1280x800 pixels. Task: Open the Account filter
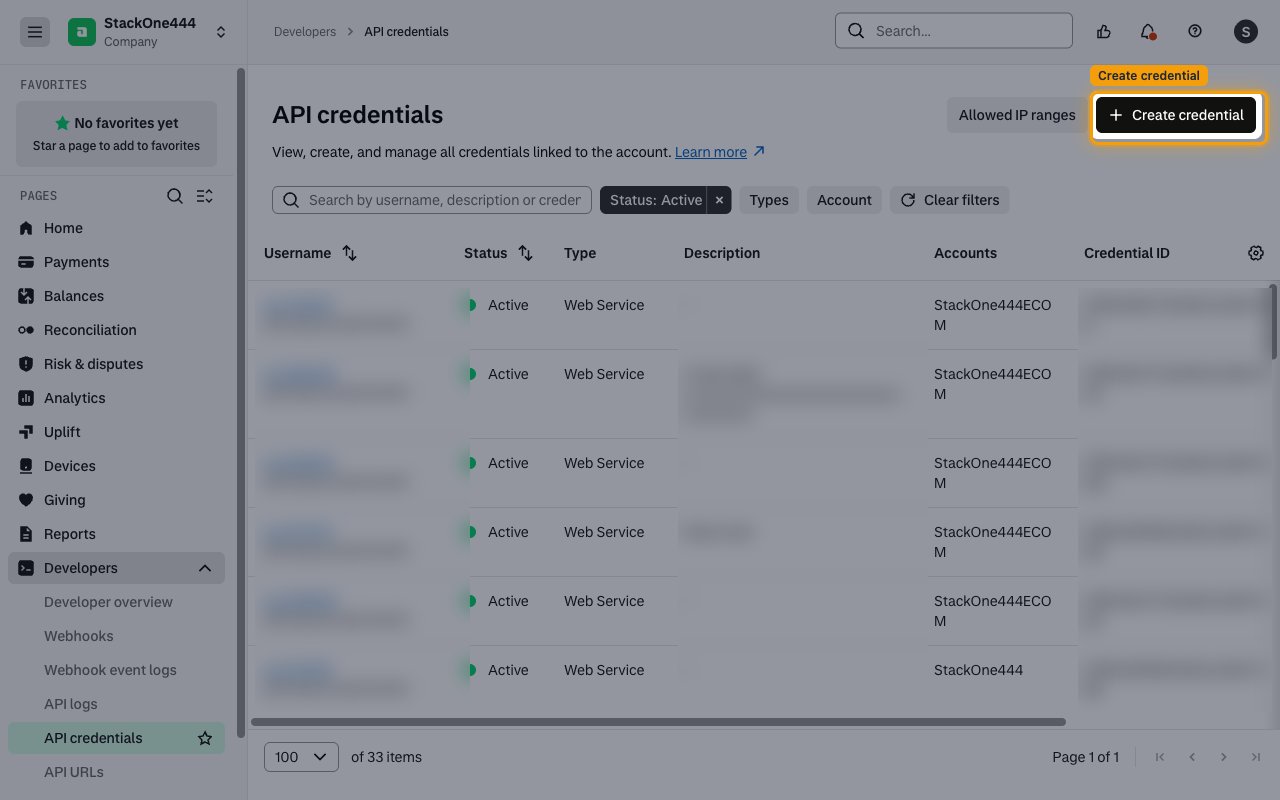pyautogui.click(x=844, y=200)
